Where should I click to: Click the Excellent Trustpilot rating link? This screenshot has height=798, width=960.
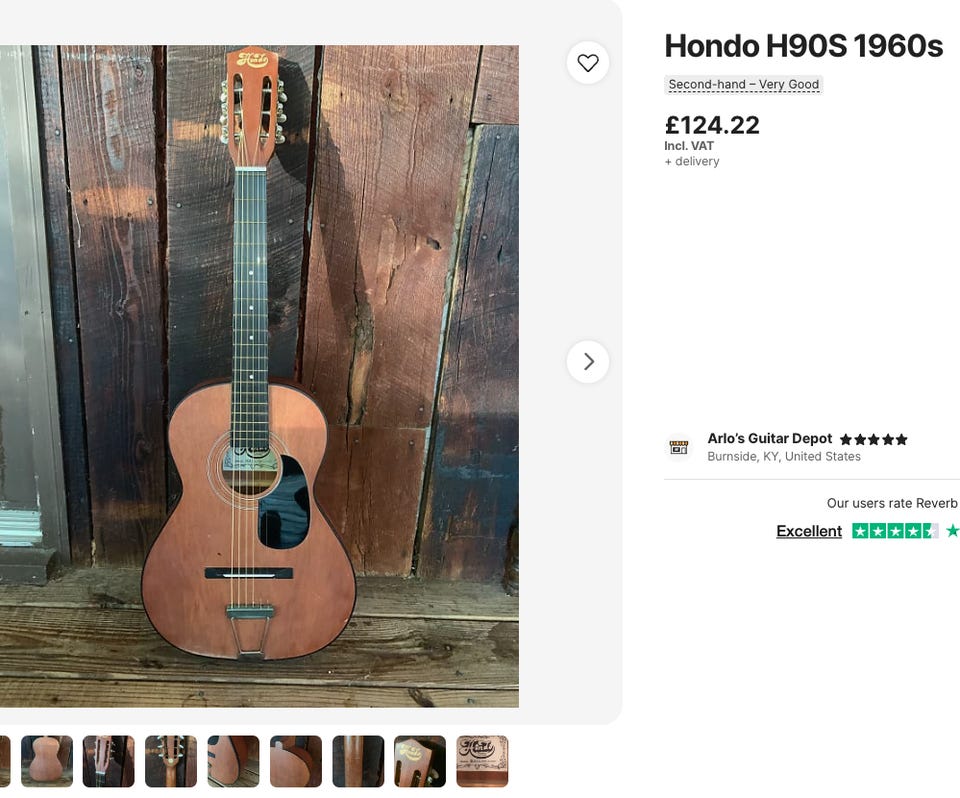coord(808,531)
